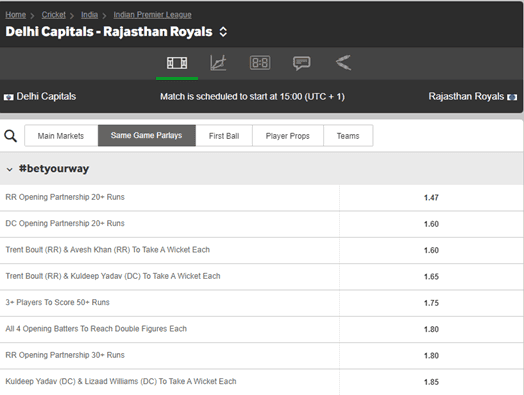Collapse the match header arrow icon
Image resolution: width=524 pixels, height=395 pixels.
[343, 62]
